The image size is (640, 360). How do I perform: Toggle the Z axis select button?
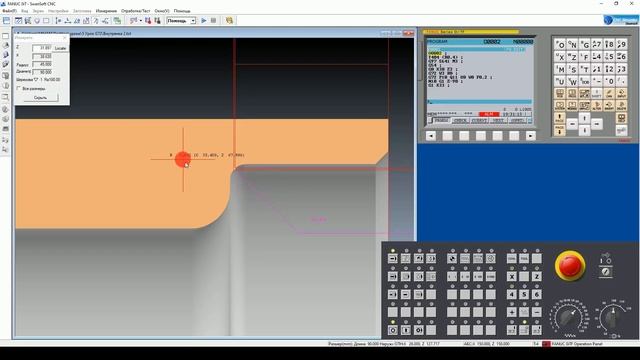point(537,276)
